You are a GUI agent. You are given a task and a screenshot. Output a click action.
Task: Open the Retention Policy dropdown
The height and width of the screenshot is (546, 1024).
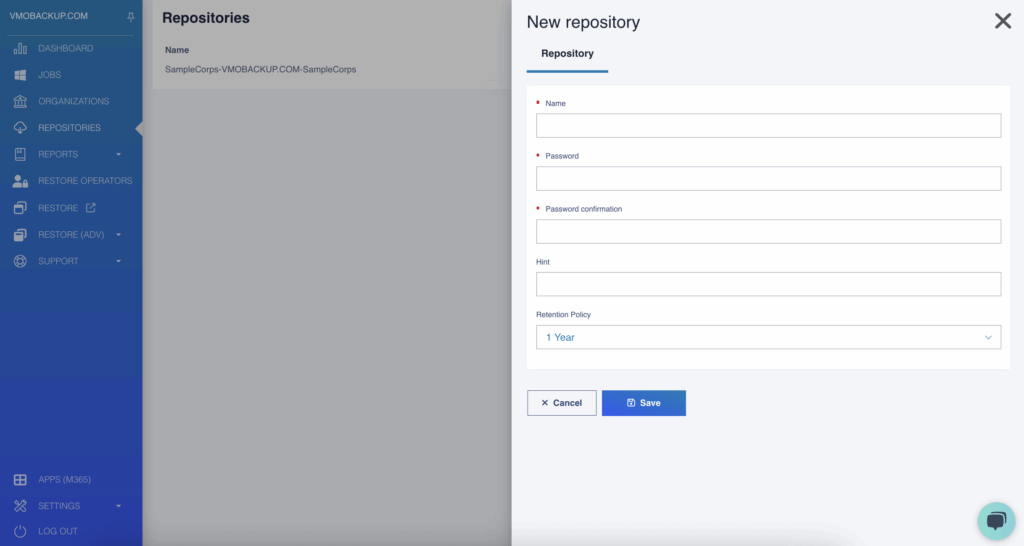coord(768,338)
